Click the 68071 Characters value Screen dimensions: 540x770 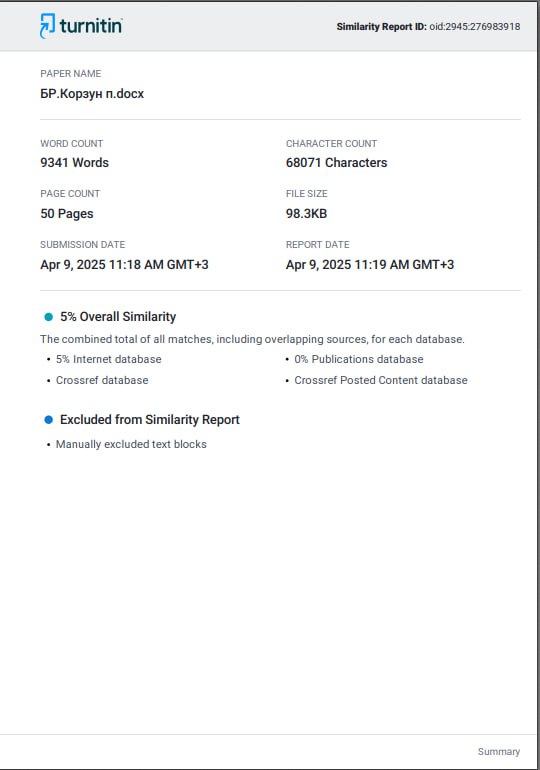[x=336, y=163]
